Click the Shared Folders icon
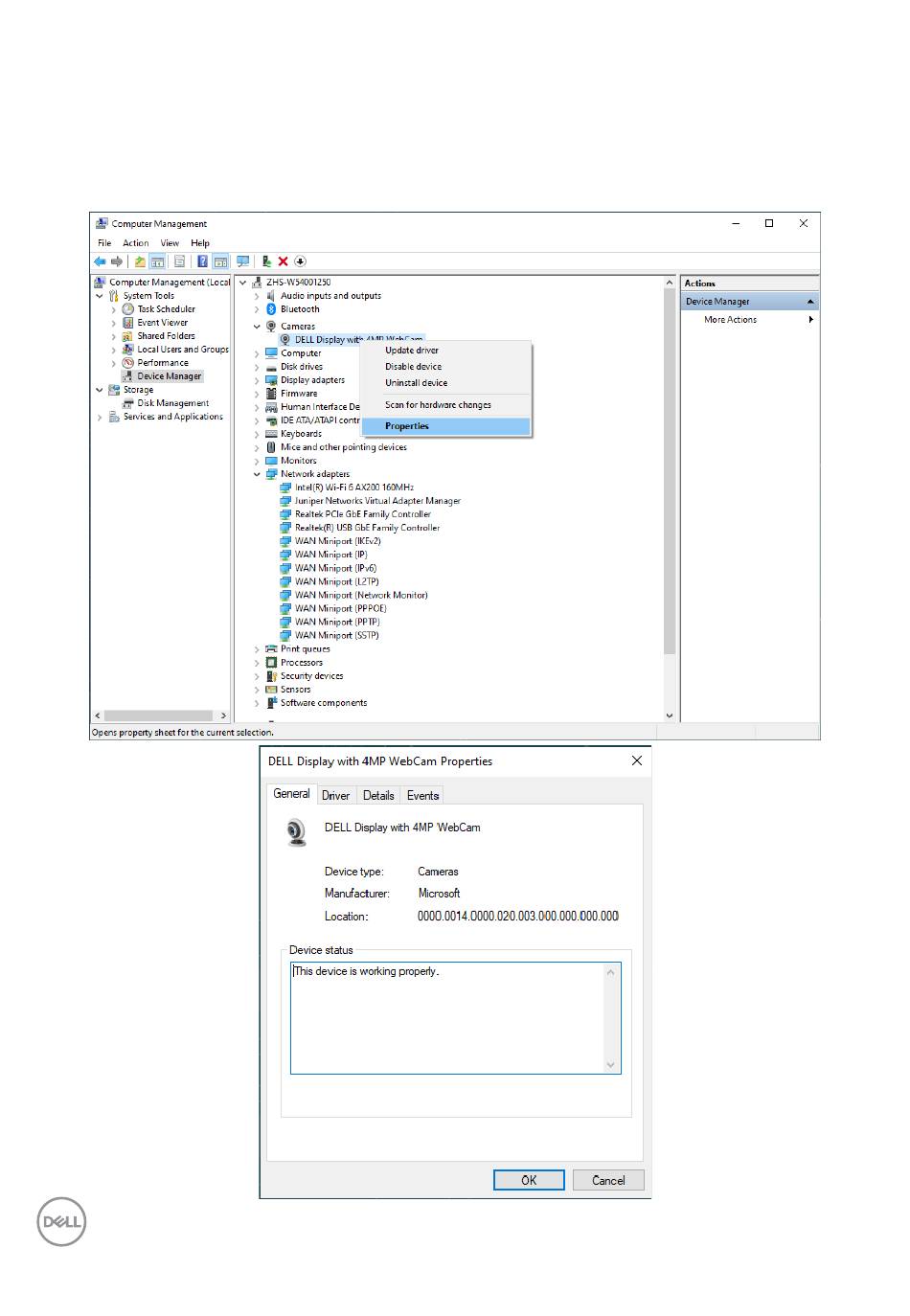 128,336
